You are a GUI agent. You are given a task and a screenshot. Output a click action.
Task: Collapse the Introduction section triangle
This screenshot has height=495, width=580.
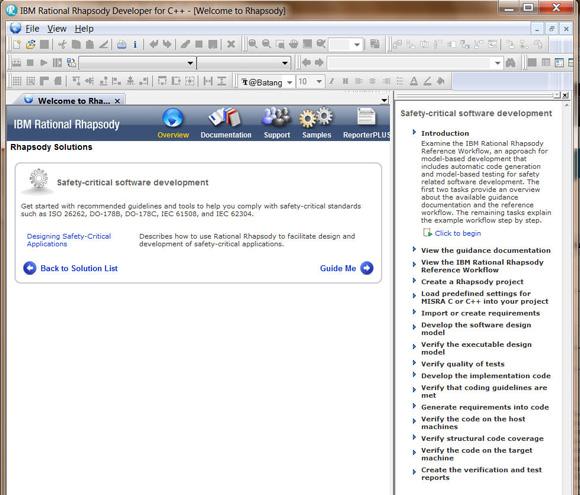(414, 132)
